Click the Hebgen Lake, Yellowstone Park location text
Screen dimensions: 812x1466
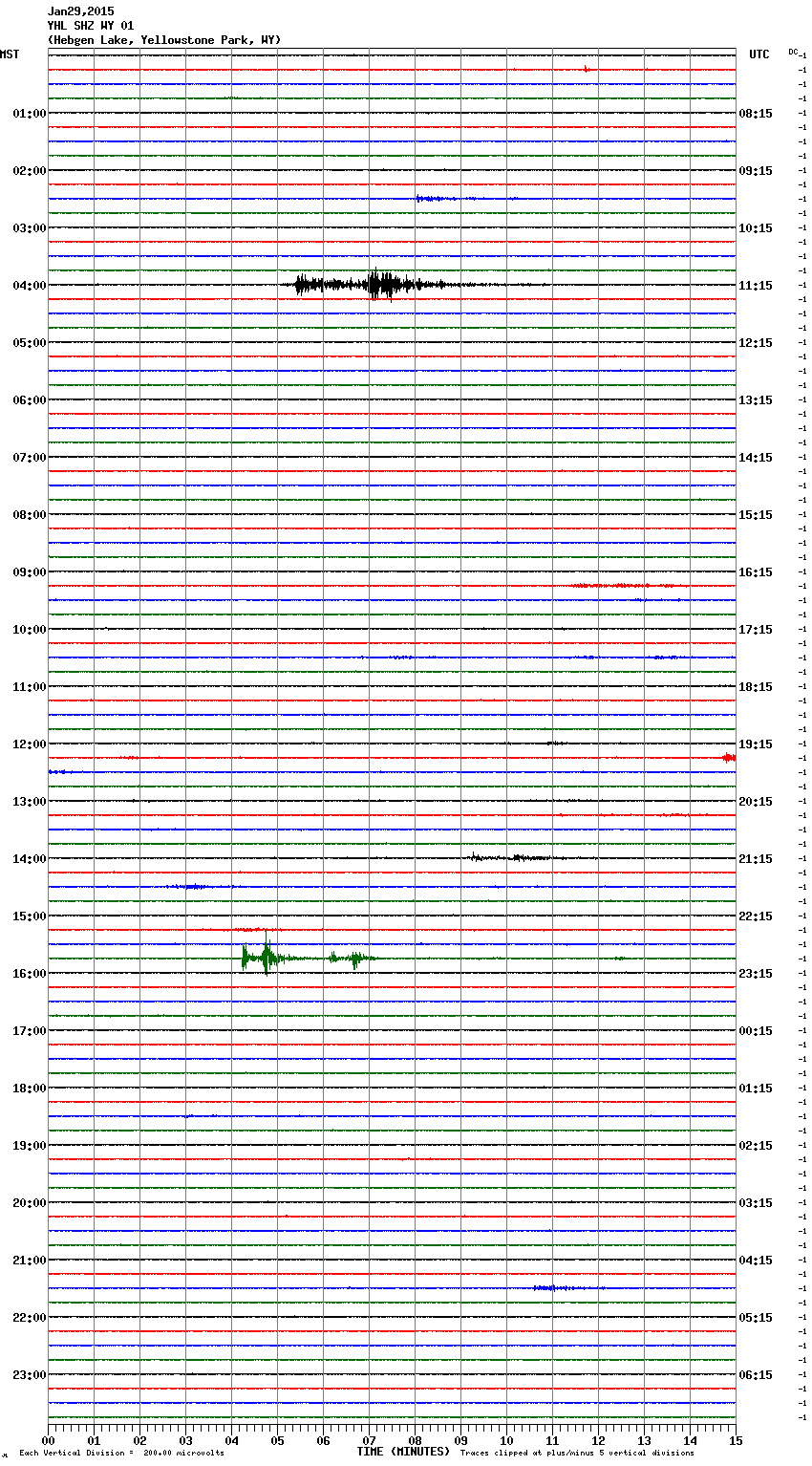(164, 40)
